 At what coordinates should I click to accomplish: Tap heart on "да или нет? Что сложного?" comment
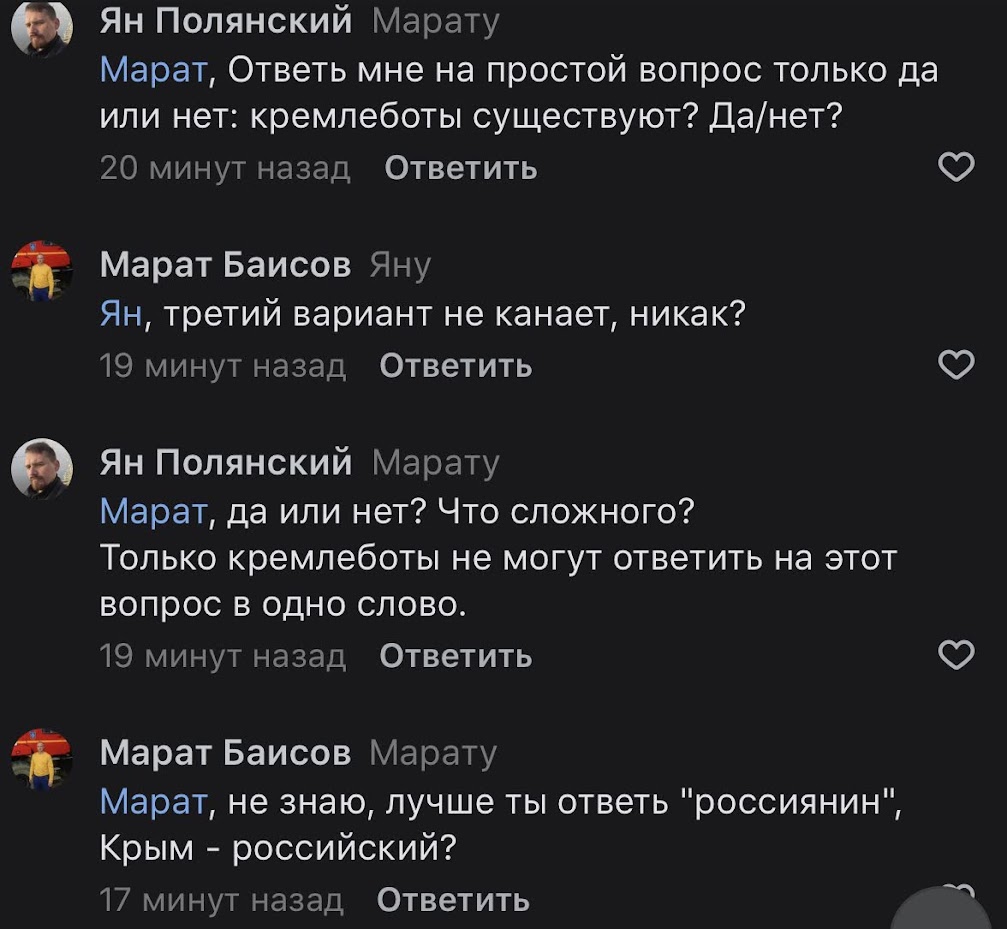957,656
